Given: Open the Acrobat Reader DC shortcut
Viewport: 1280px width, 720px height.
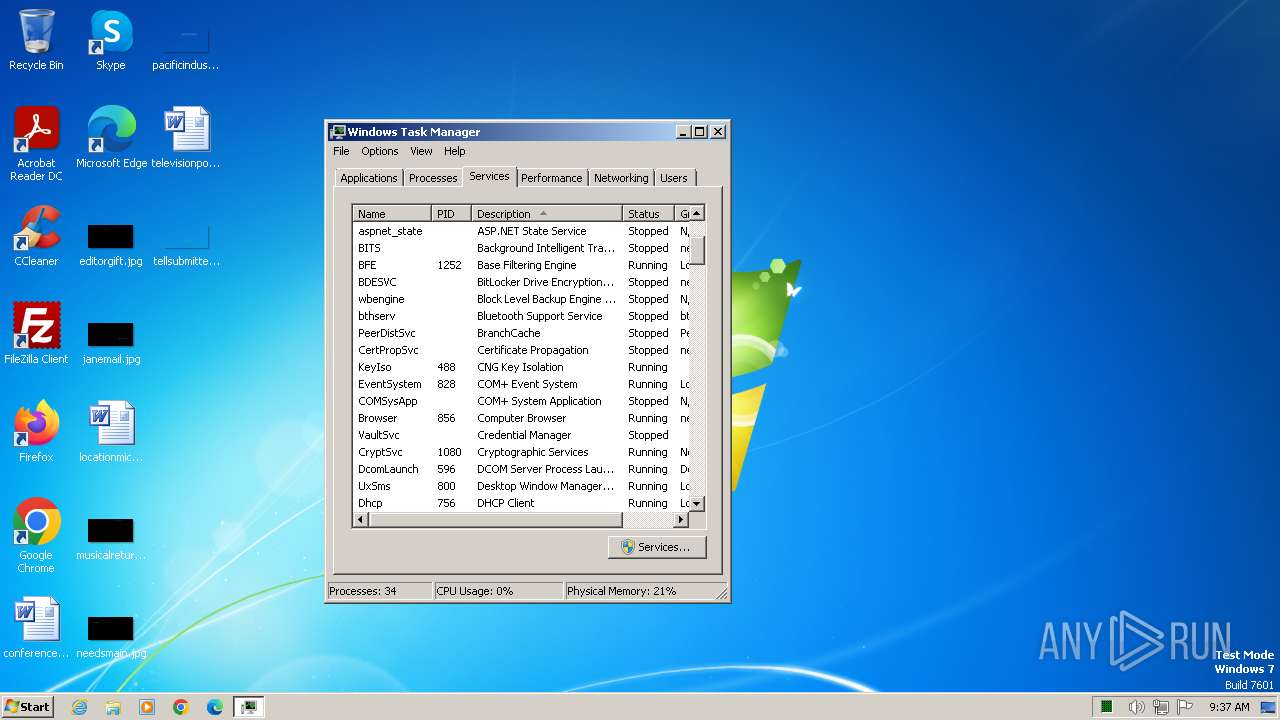Looking at the screenshot, I should click(x=36, y=144).
